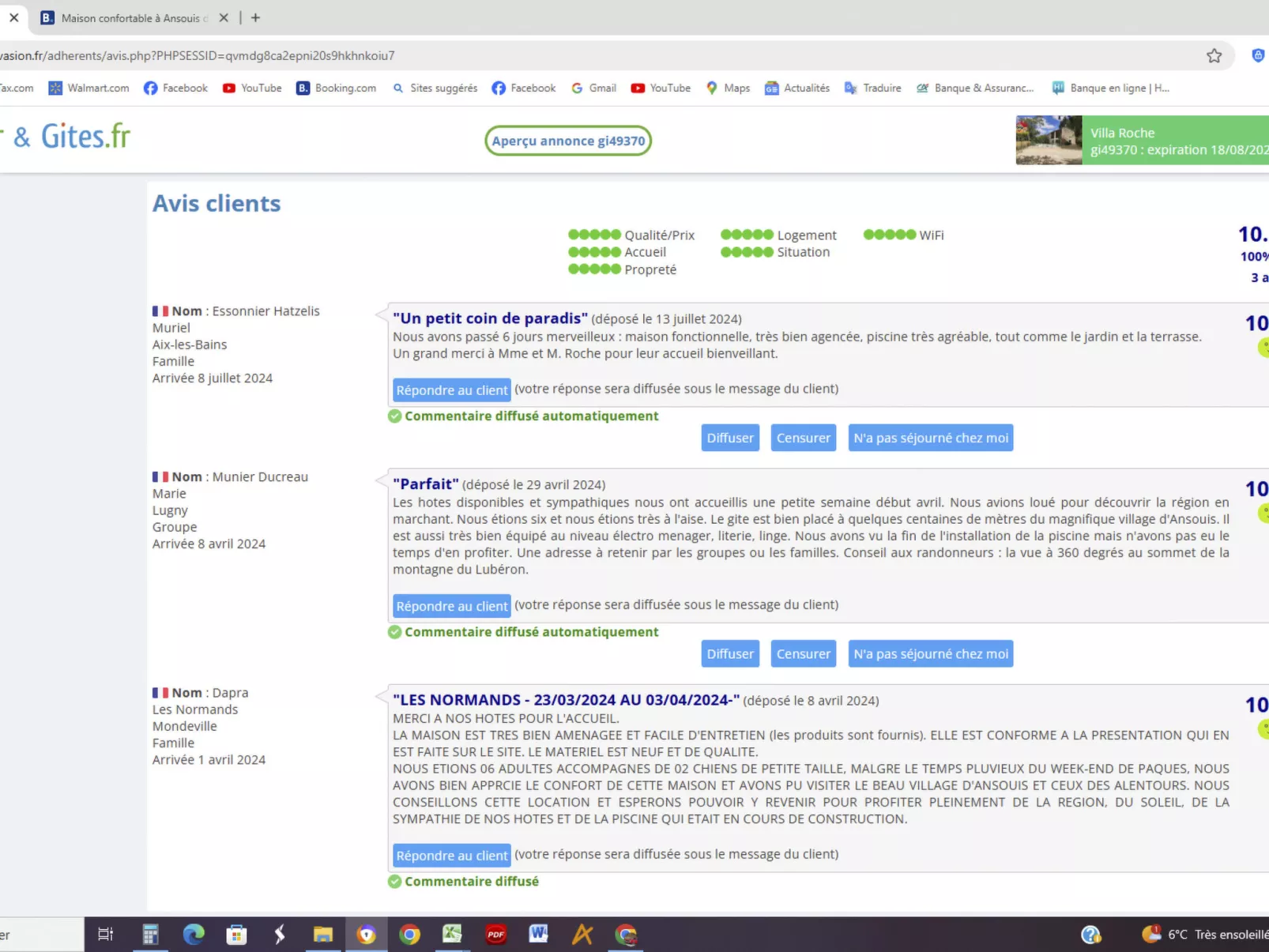1269x952 pixels.
Task: Switch to Maison confortable à Ansouis tab
Action: pos(130,17)
